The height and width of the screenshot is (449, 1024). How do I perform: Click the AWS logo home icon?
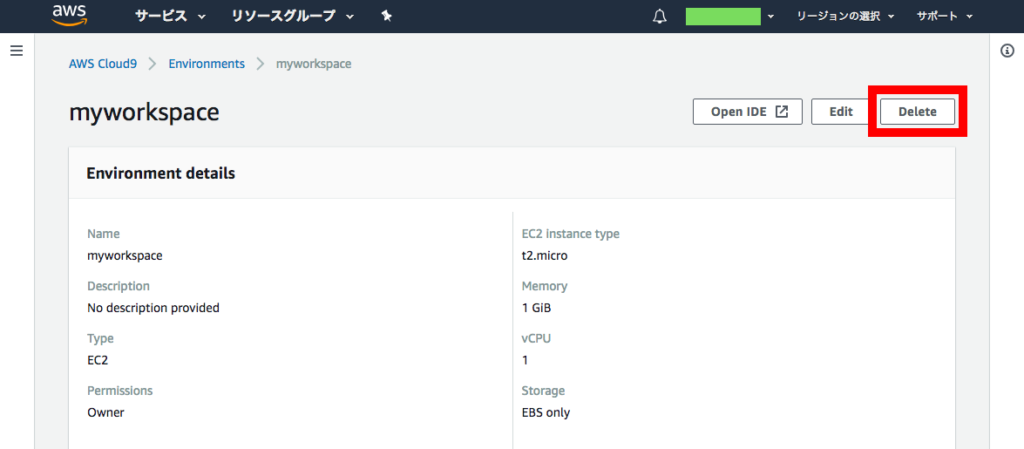pos(70,15)
